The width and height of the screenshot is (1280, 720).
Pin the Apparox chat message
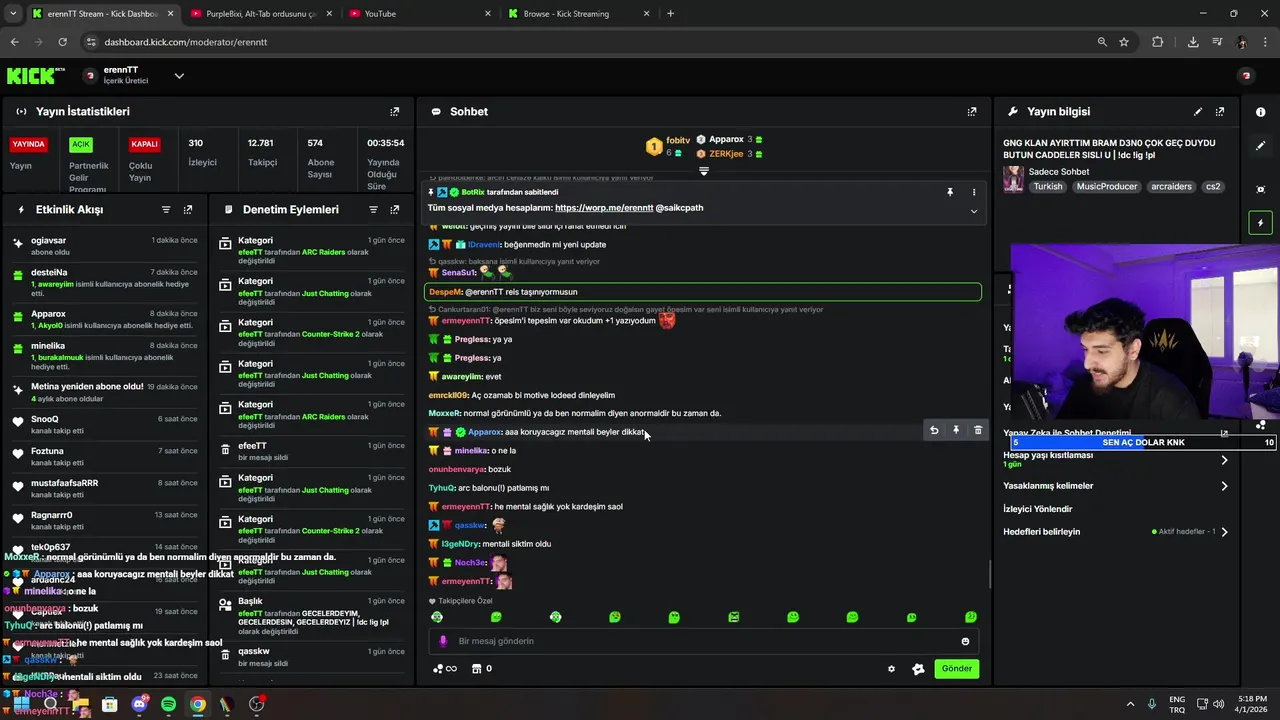(x=956, y=430)
